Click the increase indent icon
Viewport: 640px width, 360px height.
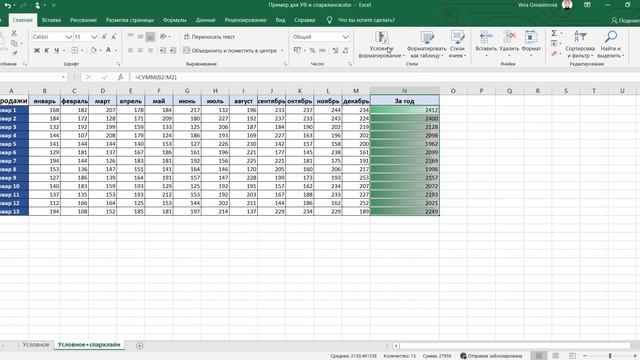(173, 50)
